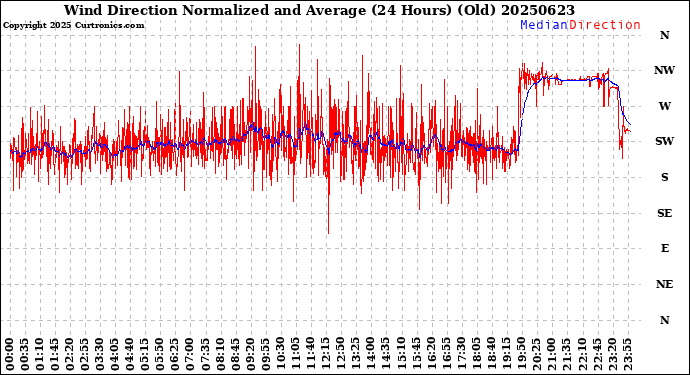Click the 13:25 time label

356,354
